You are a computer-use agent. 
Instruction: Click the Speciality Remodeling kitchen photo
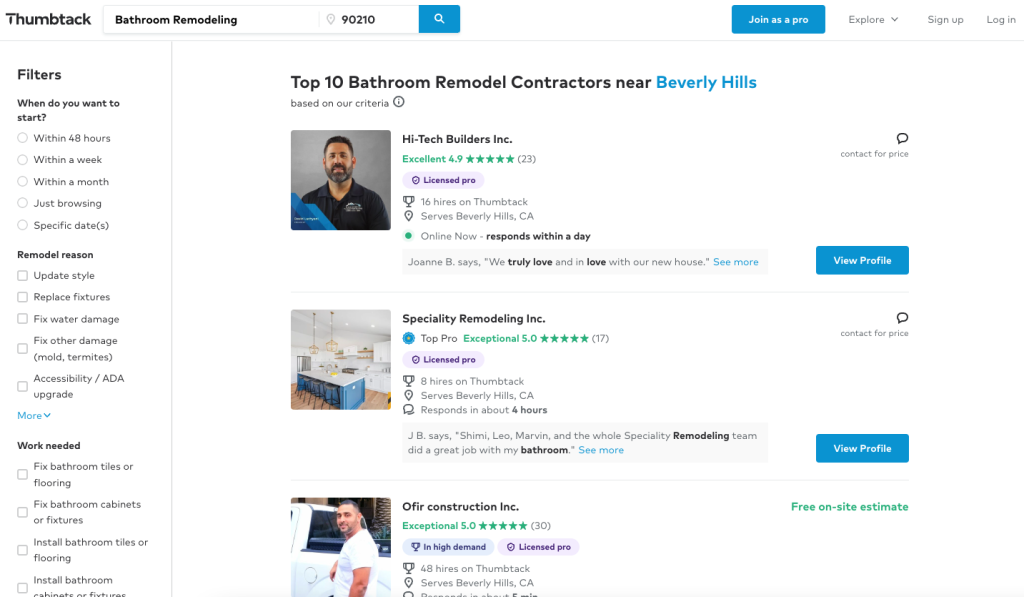pos(341,360)
